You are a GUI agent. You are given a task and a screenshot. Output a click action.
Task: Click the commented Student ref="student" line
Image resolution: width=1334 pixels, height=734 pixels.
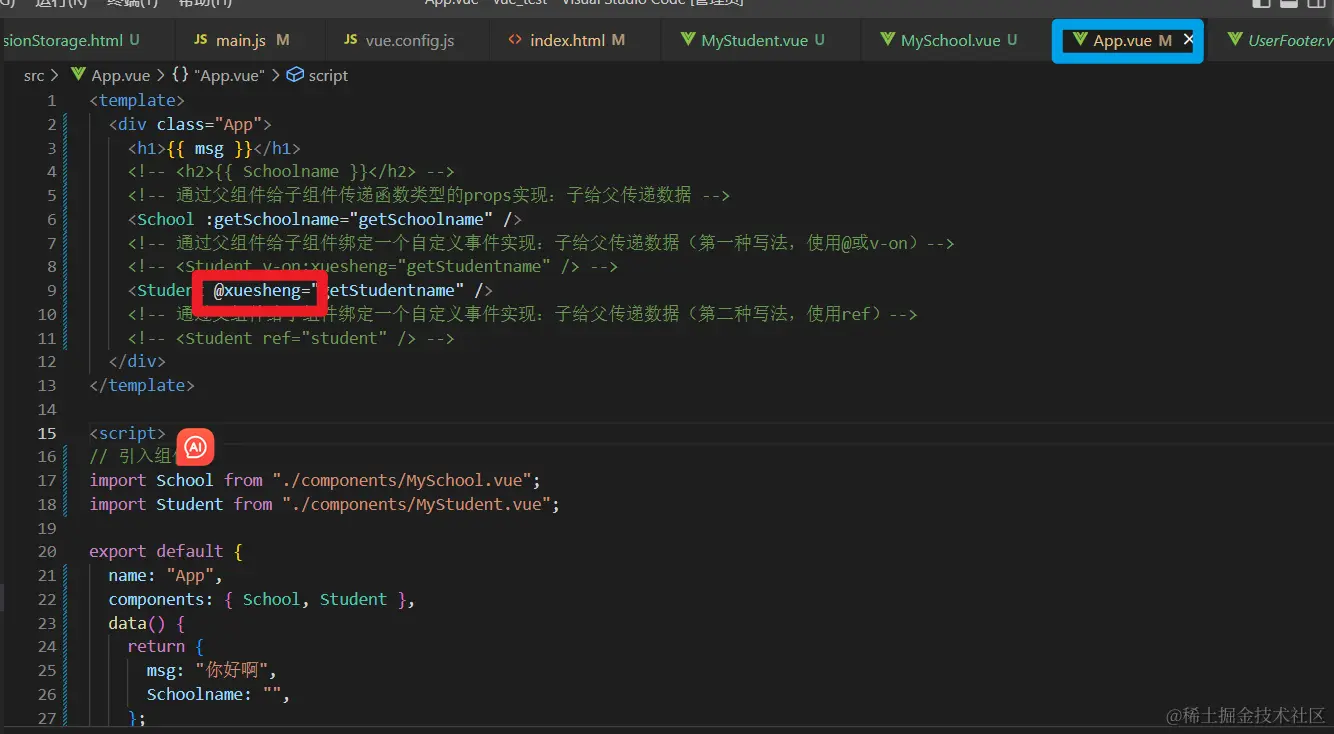click(x=291, y=338)
